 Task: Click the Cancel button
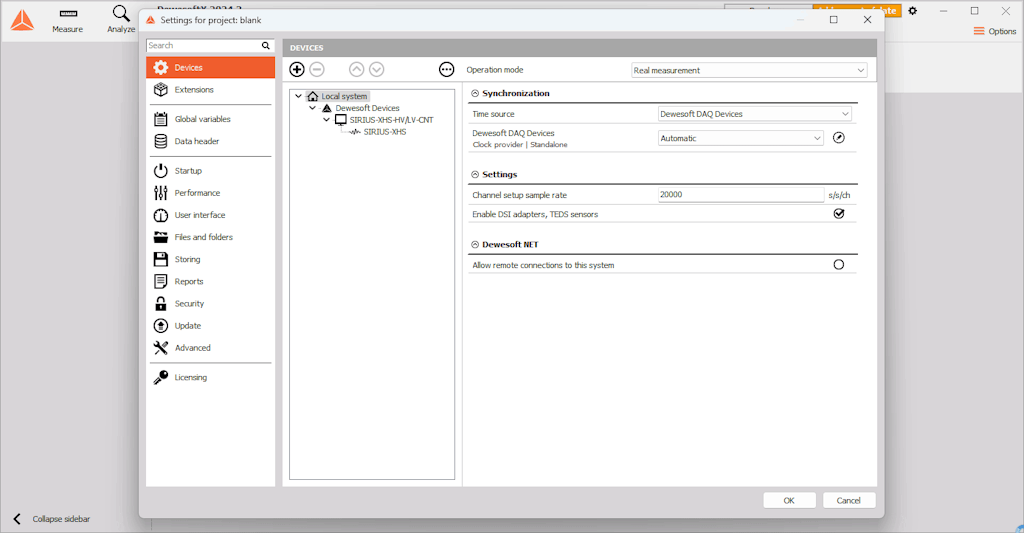pos(848,500)
